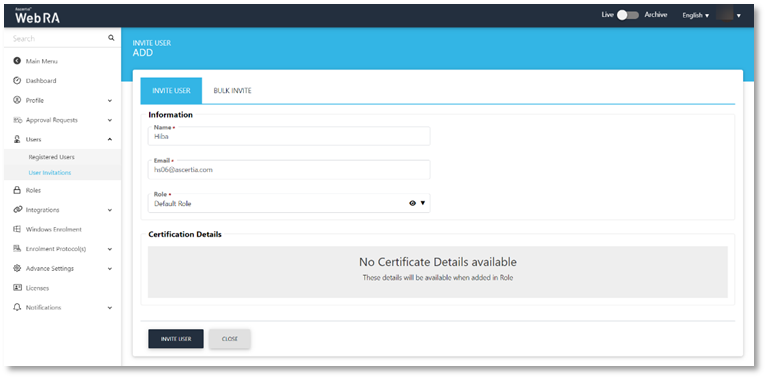This screenshot has width=766, height=378.
Task: Click the Close button
Action: pos(230,338)
